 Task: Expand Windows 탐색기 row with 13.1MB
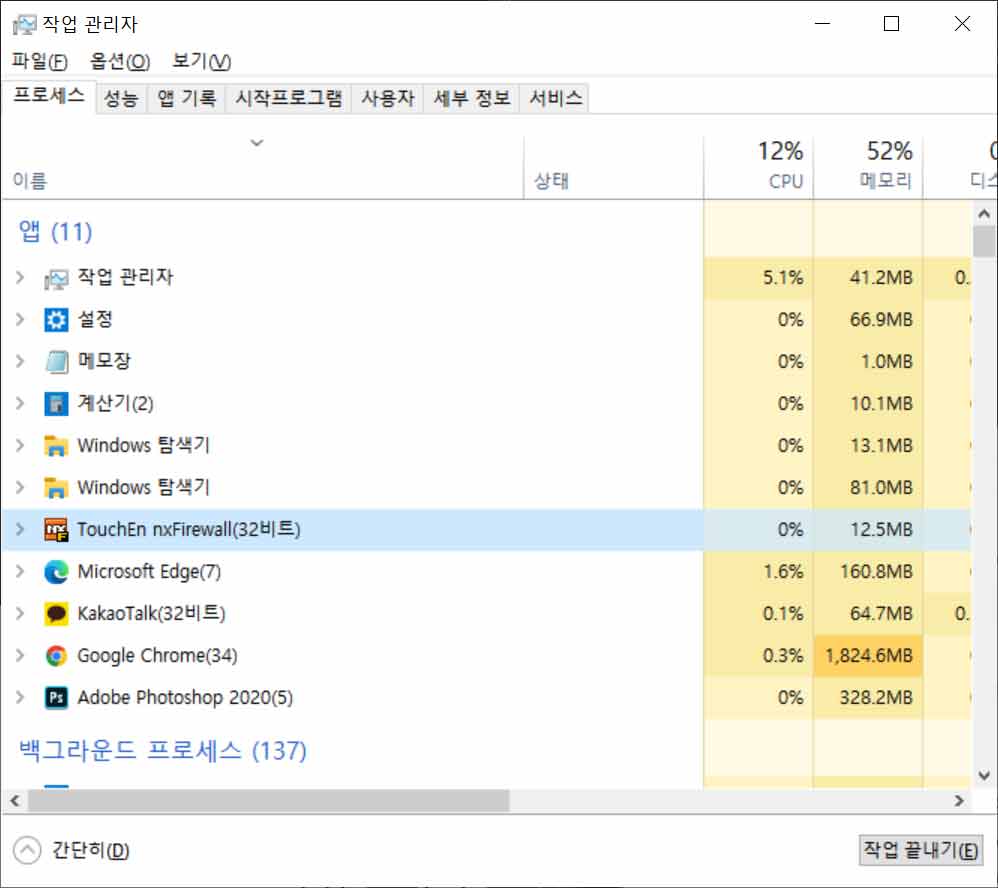(20, 446)
